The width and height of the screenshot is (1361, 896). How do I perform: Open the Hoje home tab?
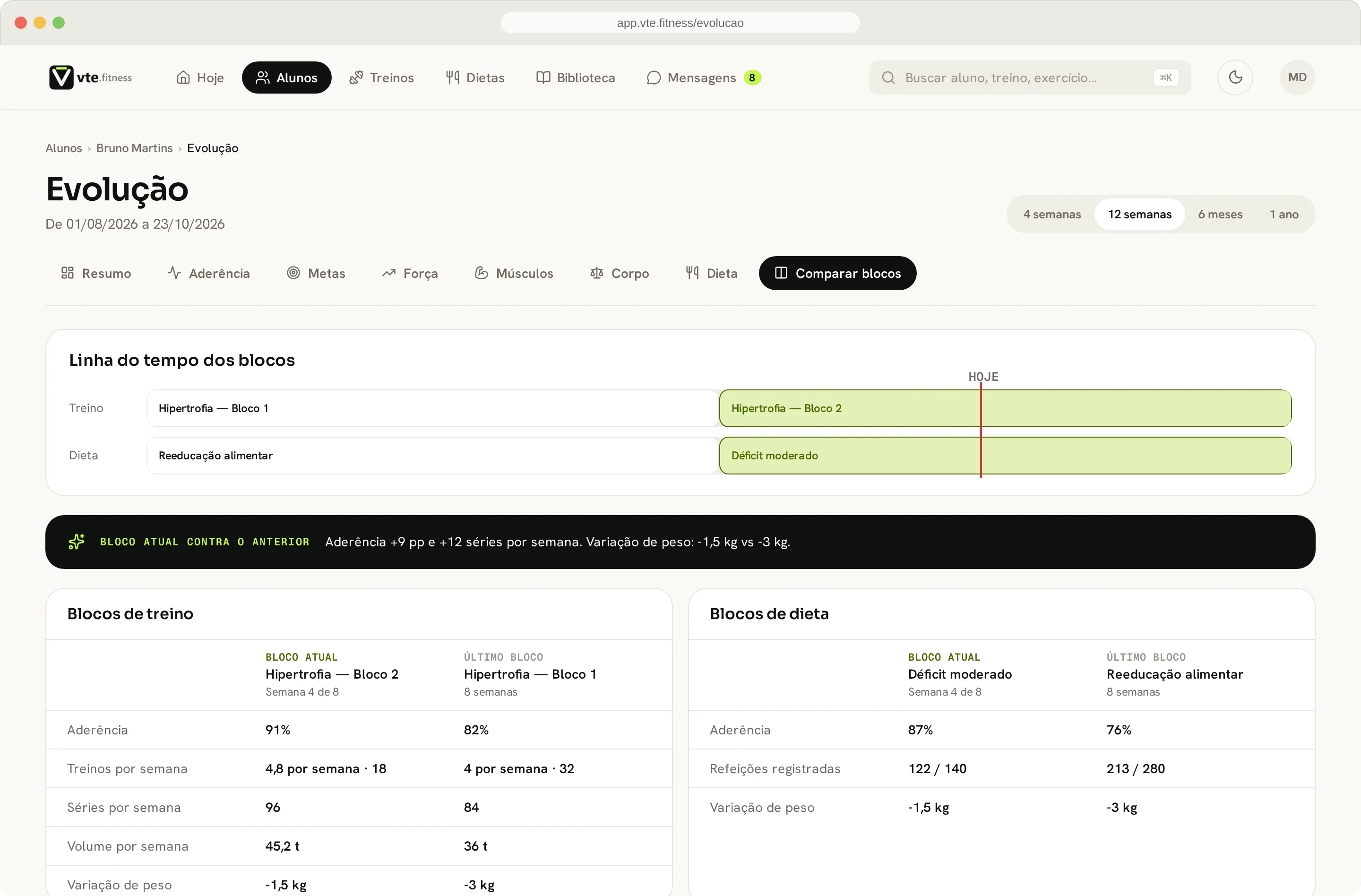tap(199, 77)
